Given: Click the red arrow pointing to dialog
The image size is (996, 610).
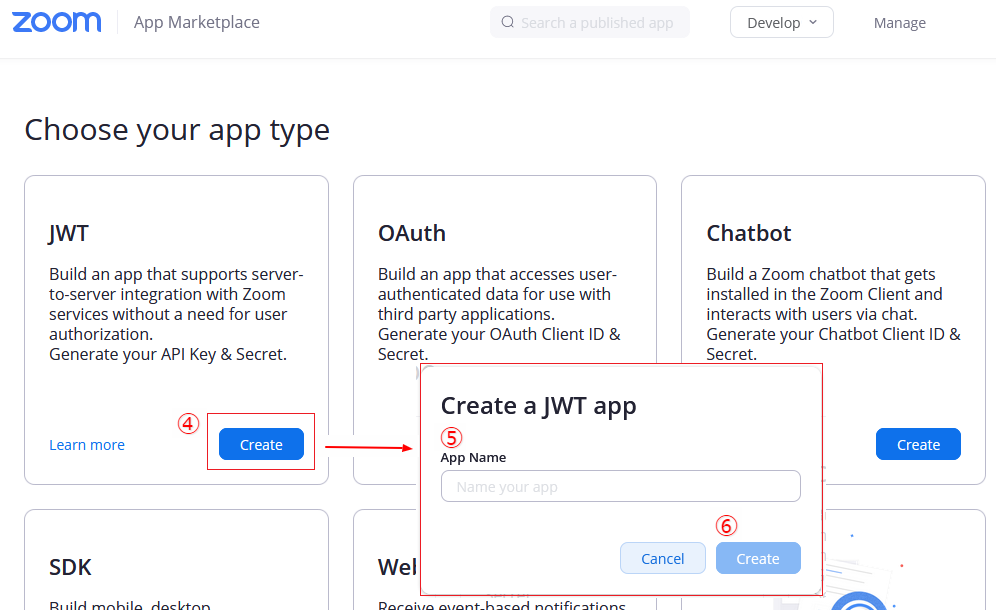Looking at the screenshot, I should [368, 447].
